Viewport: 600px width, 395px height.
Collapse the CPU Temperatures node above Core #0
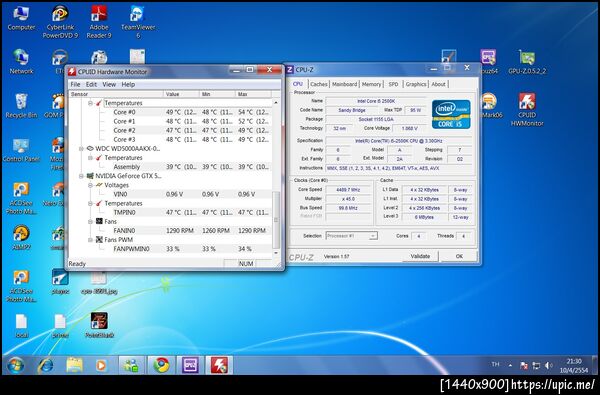91,103
